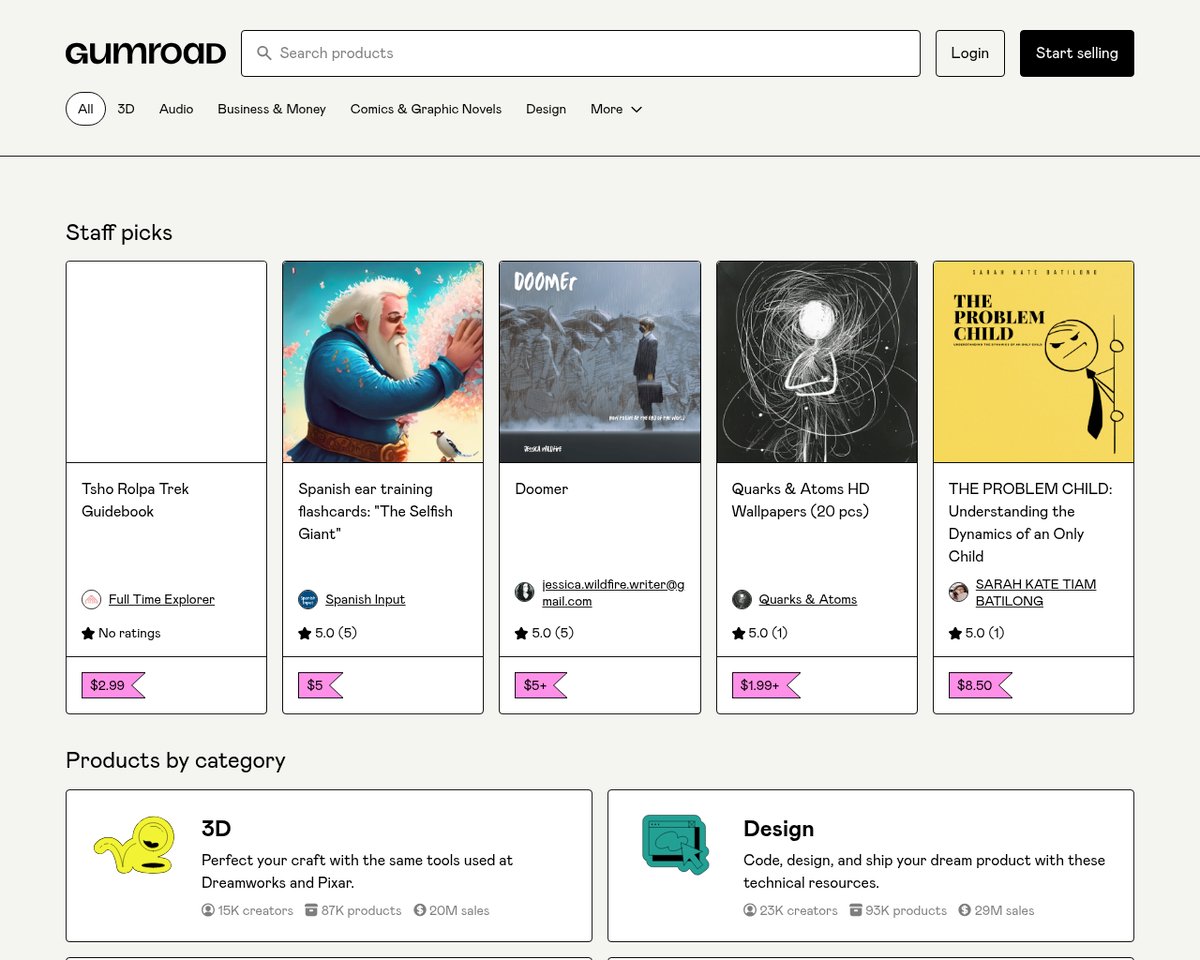Image resolution: width=1200 pixels, height=960 pixels.
Task: Open Quarks & Atoms creator link
Action: (808, 600)
